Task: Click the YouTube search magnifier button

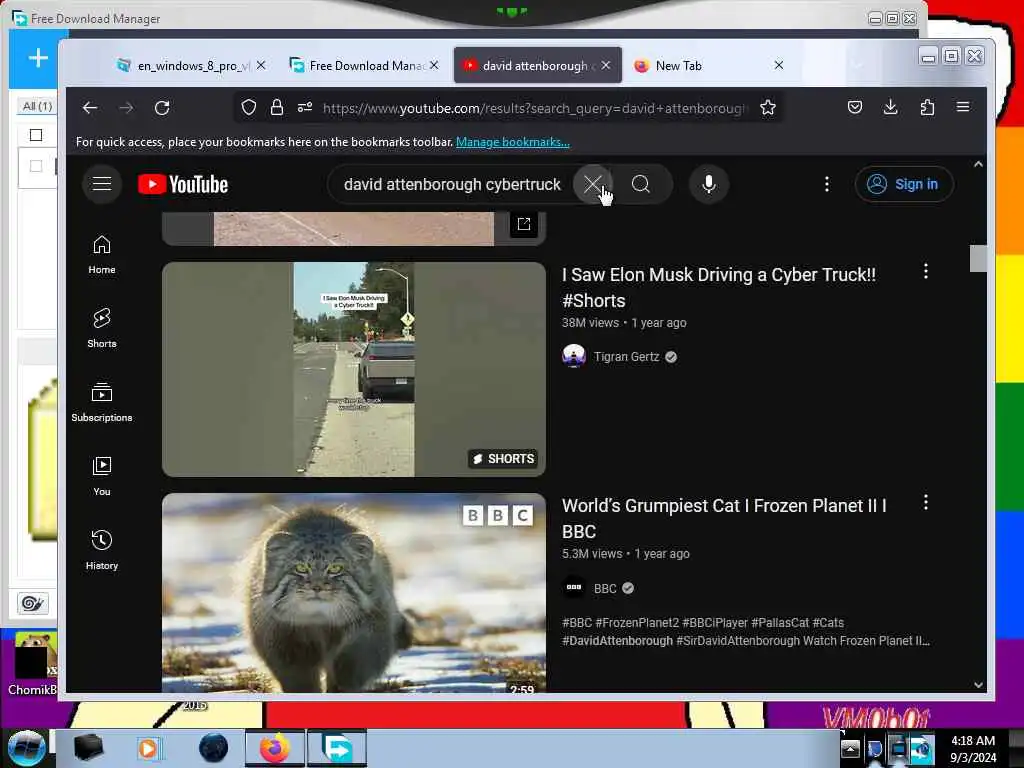Action: pyautogui.click(x=641, y=184)
